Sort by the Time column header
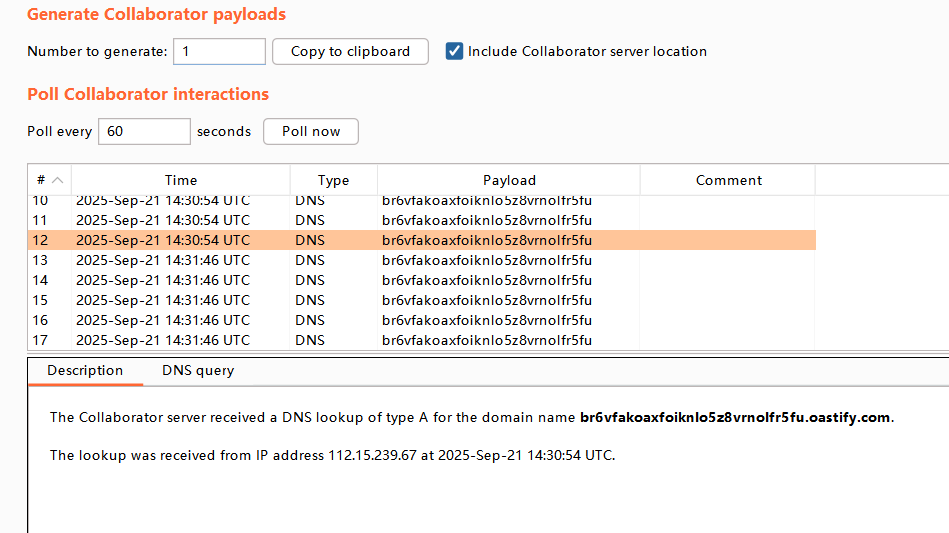Screen dimensions: 949x533 point(181,180)
